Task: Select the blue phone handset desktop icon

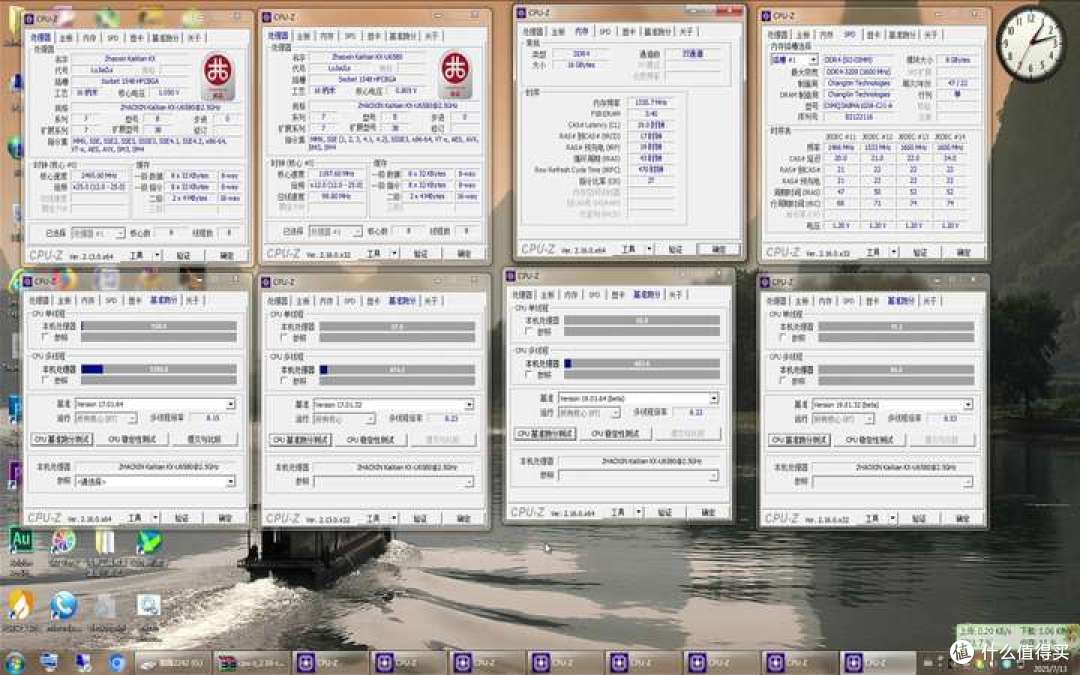Action: pyautogui.click(x=63, y=605)
